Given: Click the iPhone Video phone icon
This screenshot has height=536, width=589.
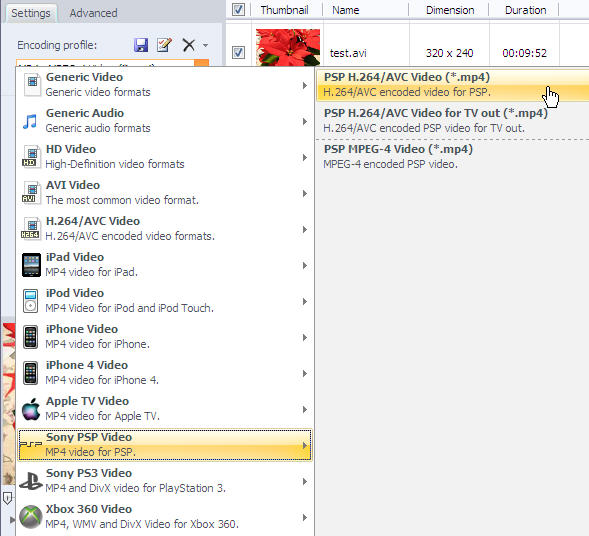Looking at the screenshot, I should [x=30, y=337].
